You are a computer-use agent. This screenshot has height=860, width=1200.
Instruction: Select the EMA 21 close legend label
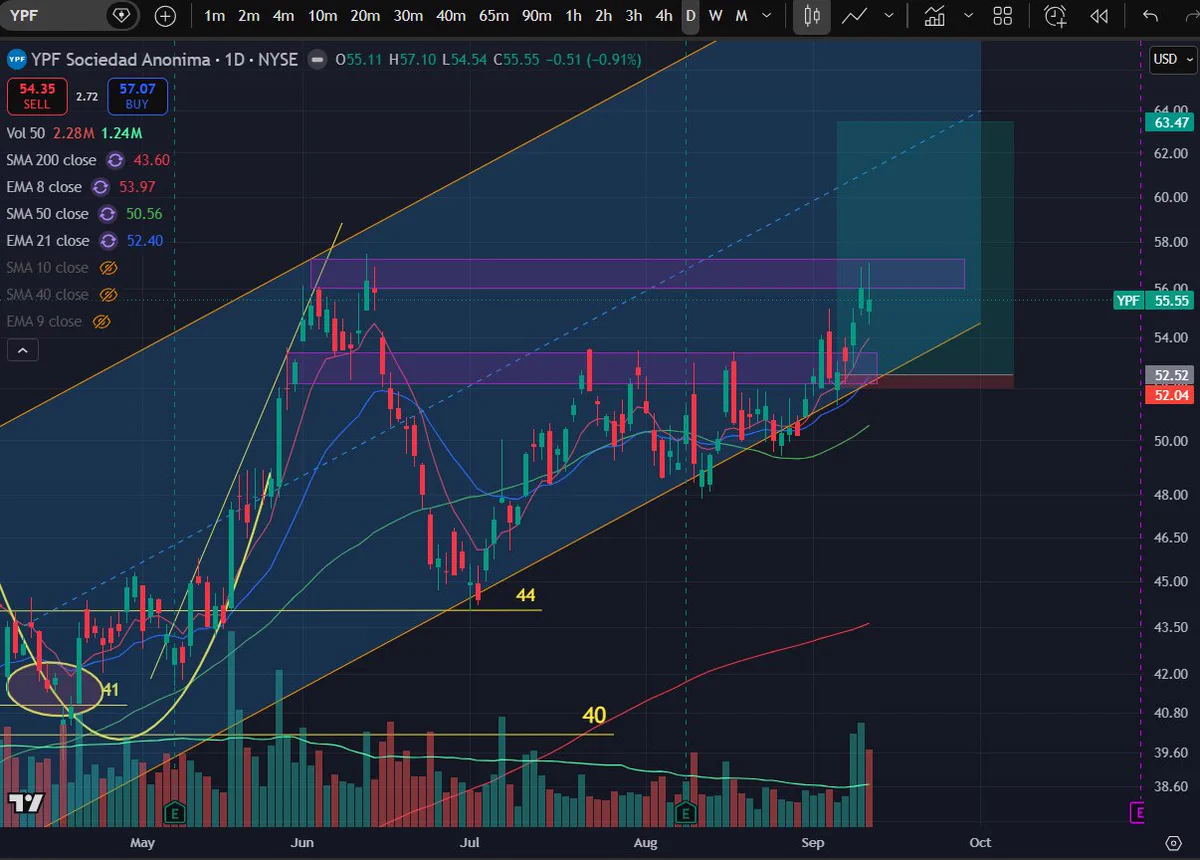tap(48, 241)
